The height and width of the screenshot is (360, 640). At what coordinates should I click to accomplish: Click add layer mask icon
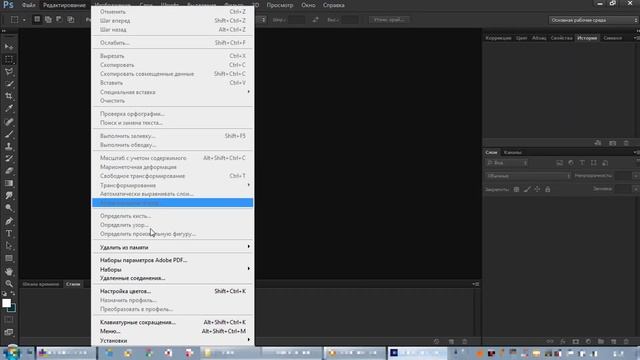576,341
